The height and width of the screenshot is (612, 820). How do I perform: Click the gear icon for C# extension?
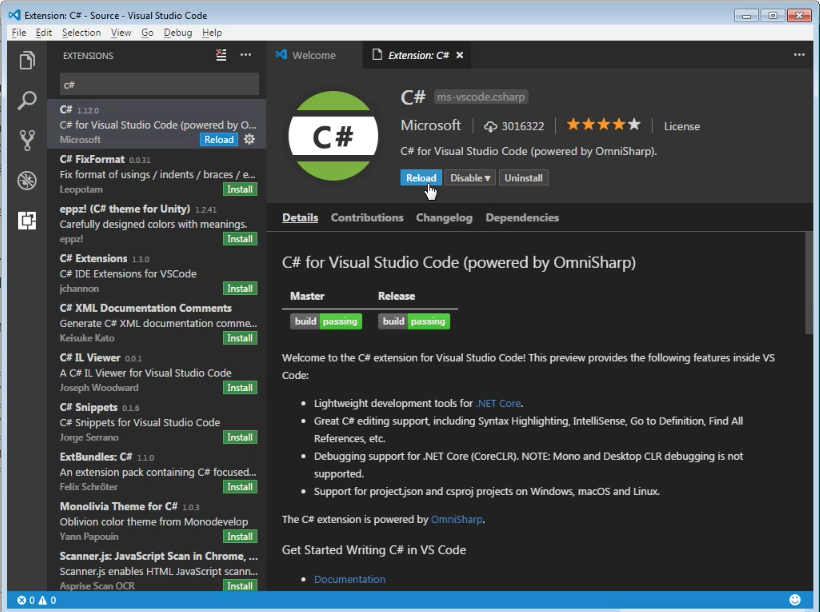(250, 139)
